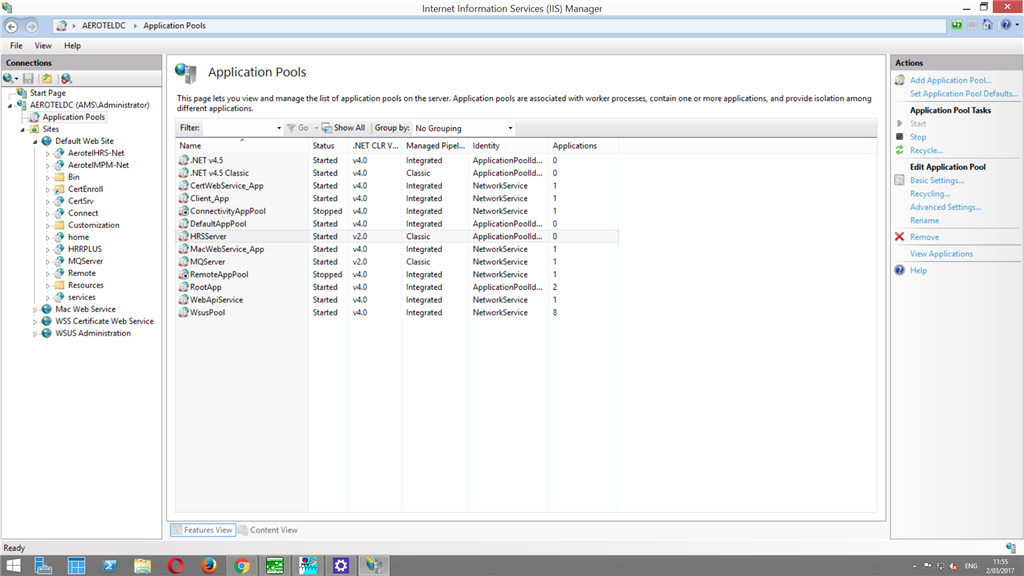Launch Server Manager from the taskbar

click(x=44, y=566)
